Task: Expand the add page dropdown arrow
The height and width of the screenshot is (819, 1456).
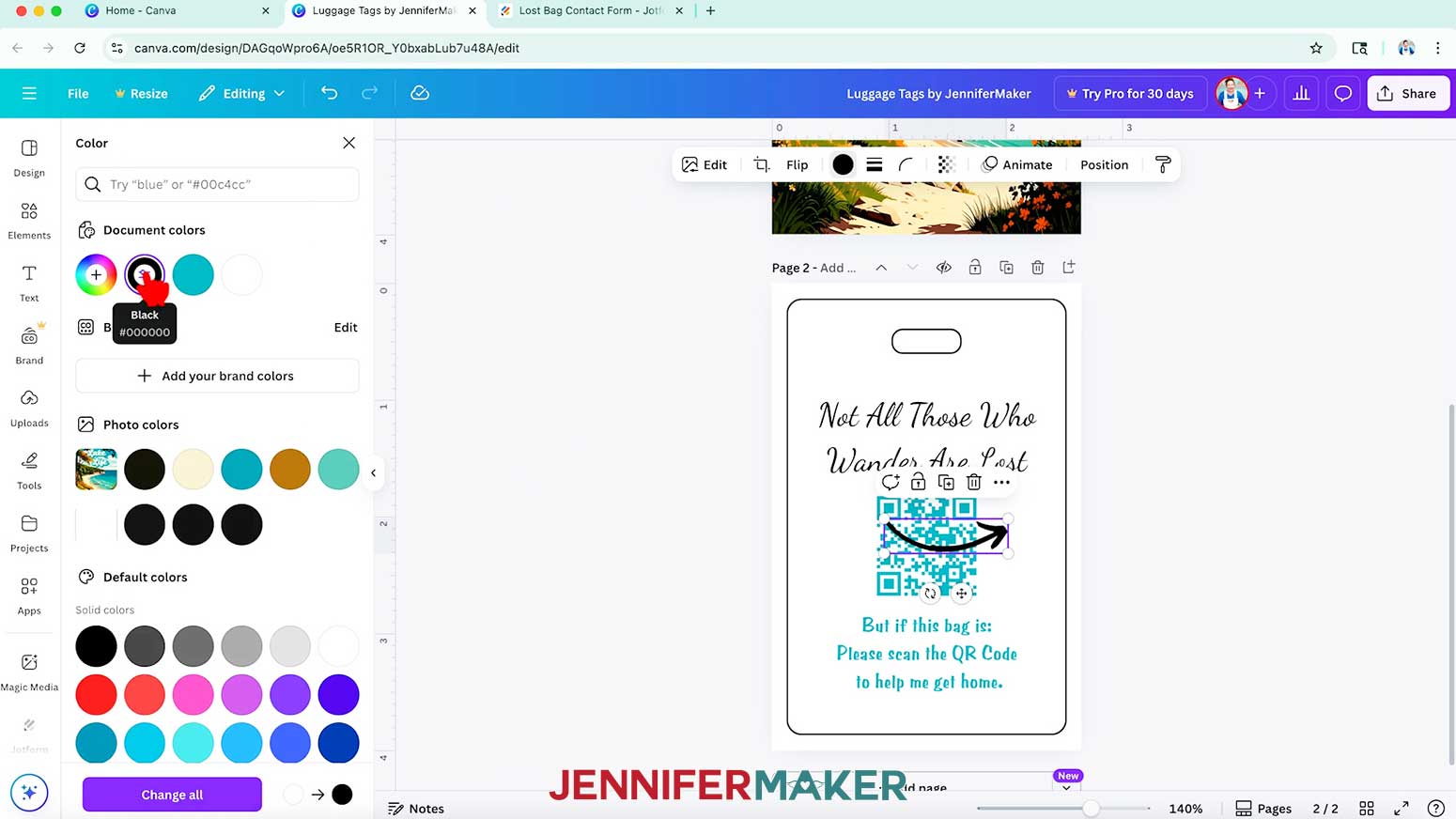Action: point(1066,787)
